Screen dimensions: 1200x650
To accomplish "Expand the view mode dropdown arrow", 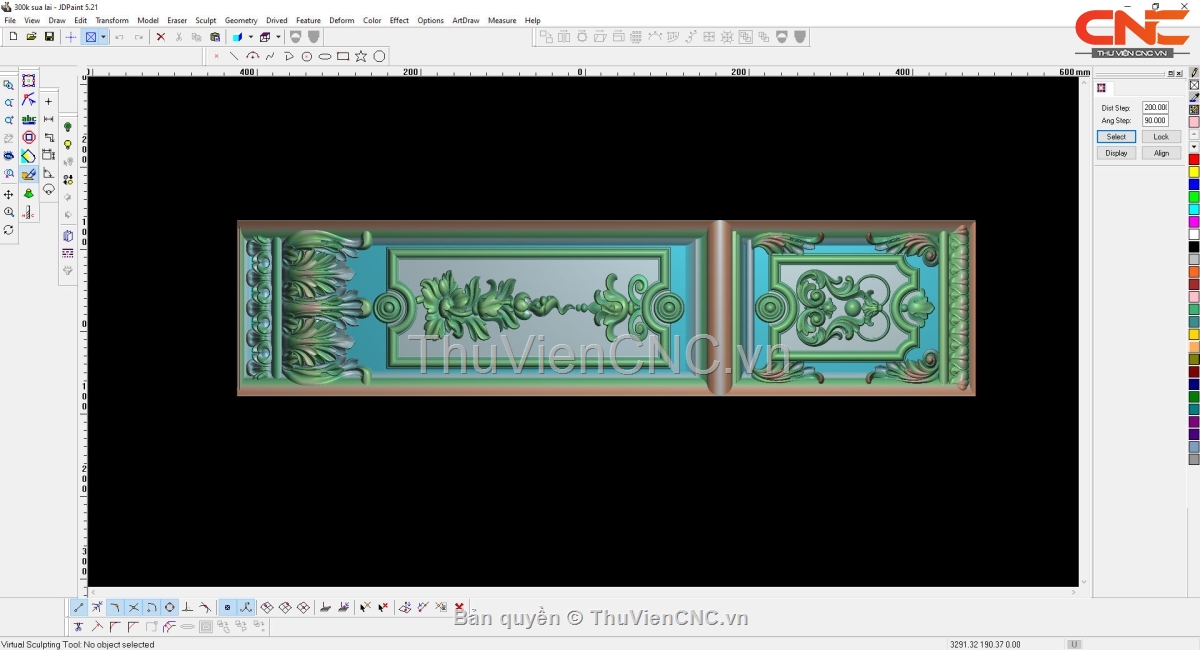I will (x=103, y=37).
